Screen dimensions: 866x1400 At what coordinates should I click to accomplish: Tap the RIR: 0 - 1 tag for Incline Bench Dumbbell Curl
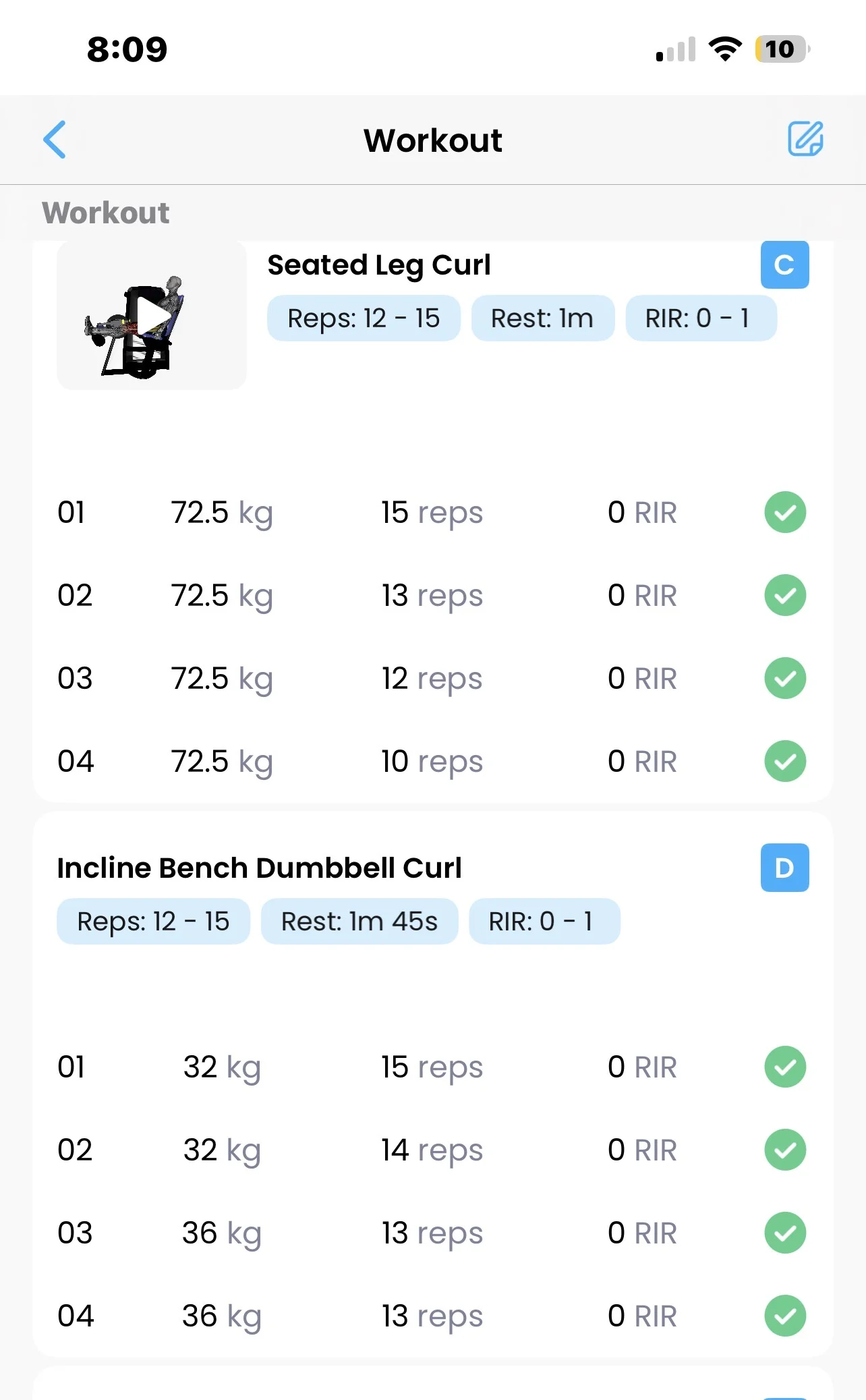pos(544,922)
